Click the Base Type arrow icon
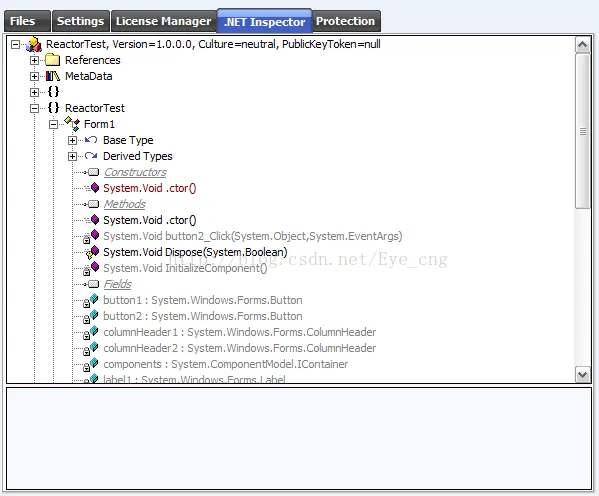This screenshot has height=496, width=599. (91, 140)
